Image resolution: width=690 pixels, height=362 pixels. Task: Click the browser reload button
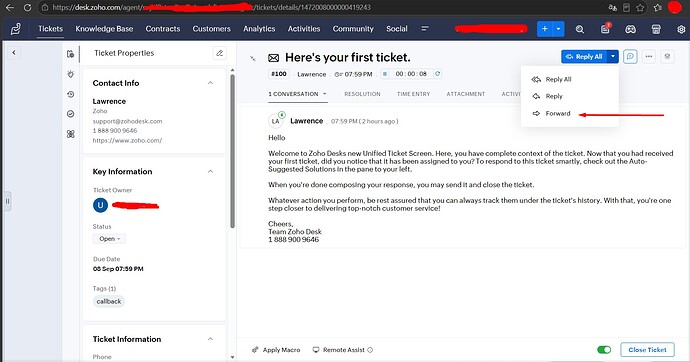click(x=27, y=7)
